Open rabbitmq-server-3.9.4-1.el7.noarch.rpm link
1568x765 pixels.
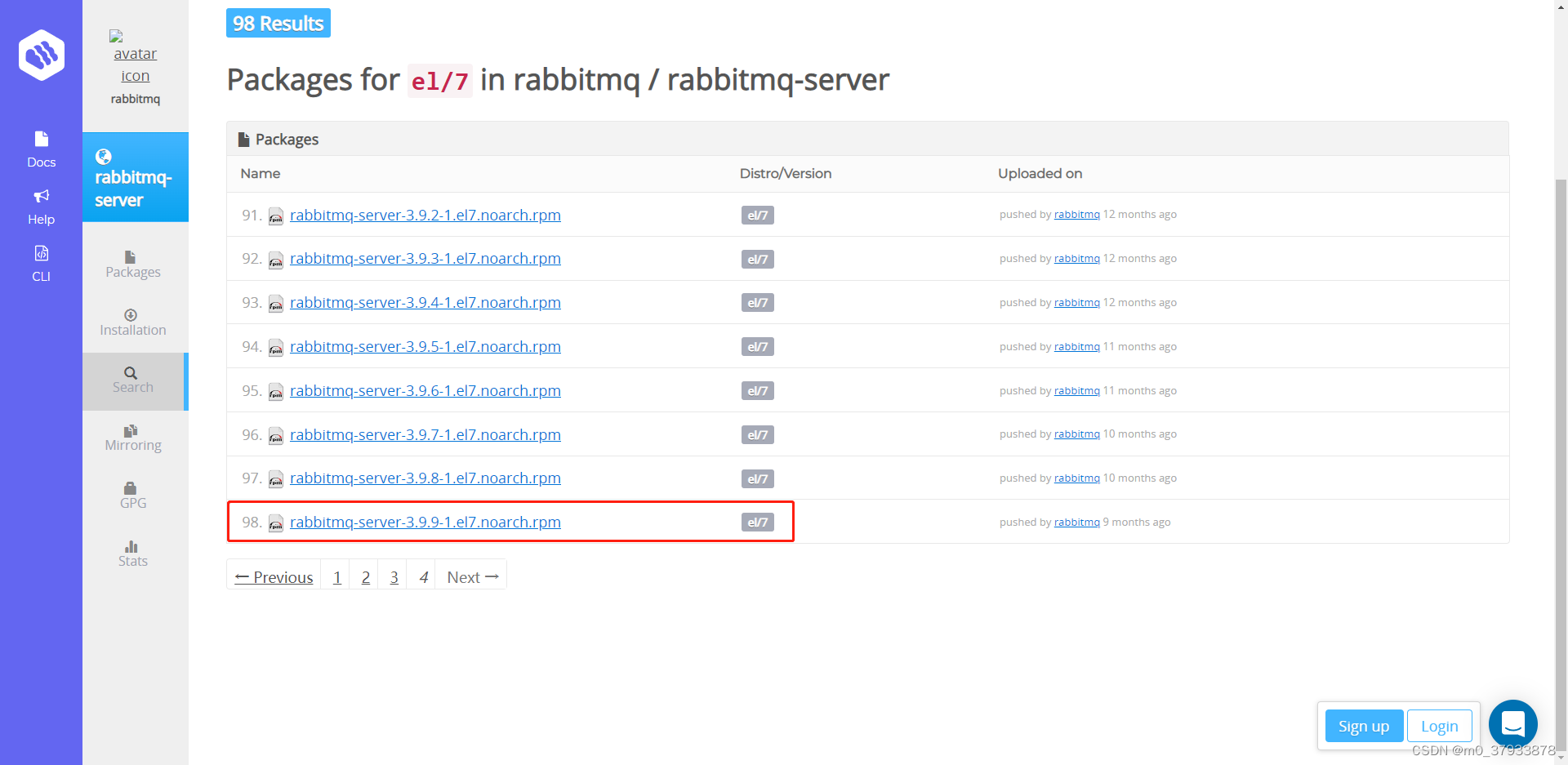click(425, 302)
